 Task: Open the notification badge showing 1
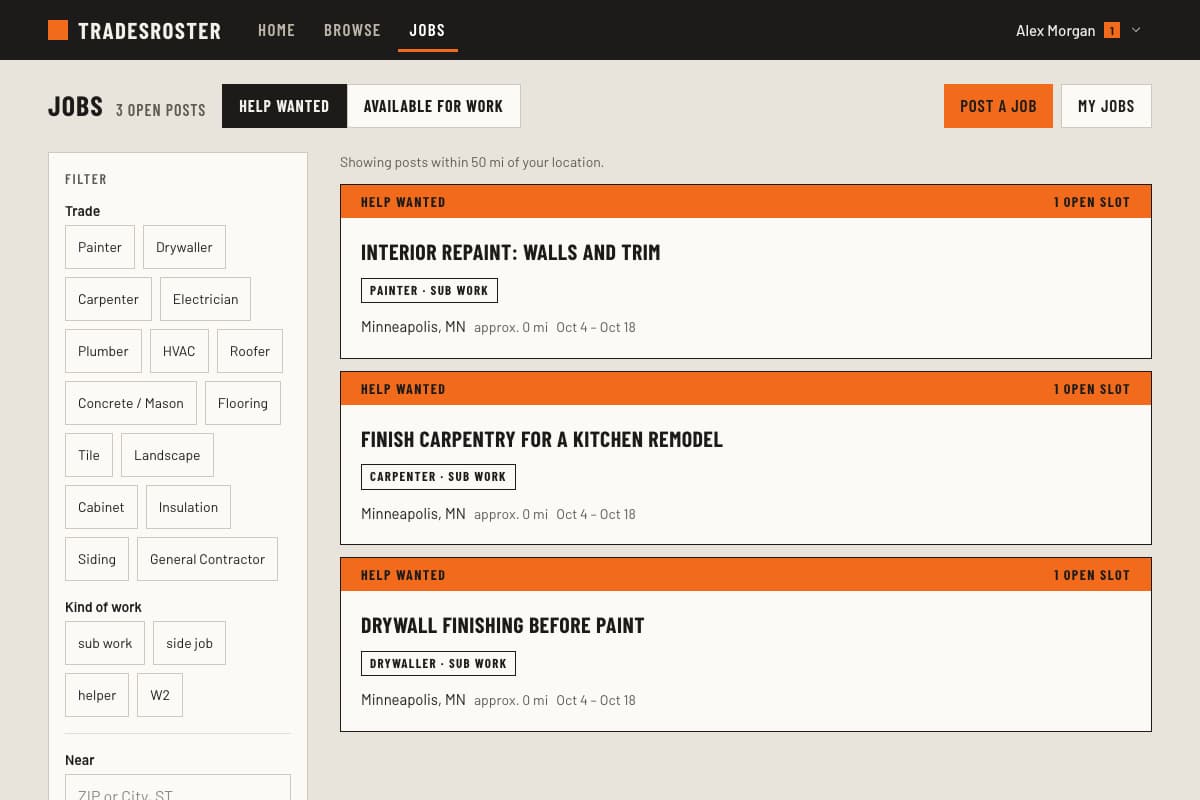(1112, 30)
